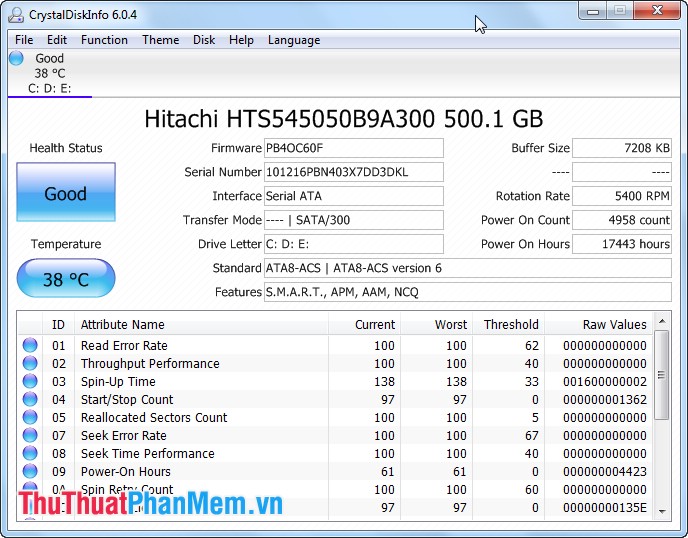This screenshot has height=538, width=688.
Task: Click threshold value 62 for Read Error Rate
Action: (532, 346)
